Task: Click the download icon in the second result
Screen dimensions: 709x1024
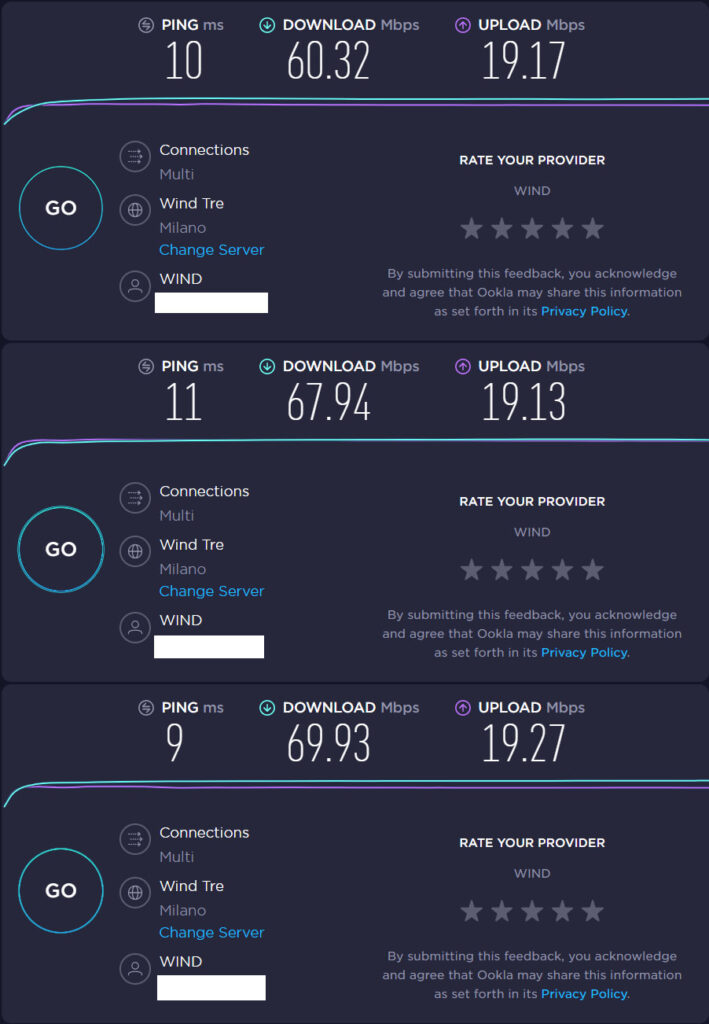Action: point(266,366)
